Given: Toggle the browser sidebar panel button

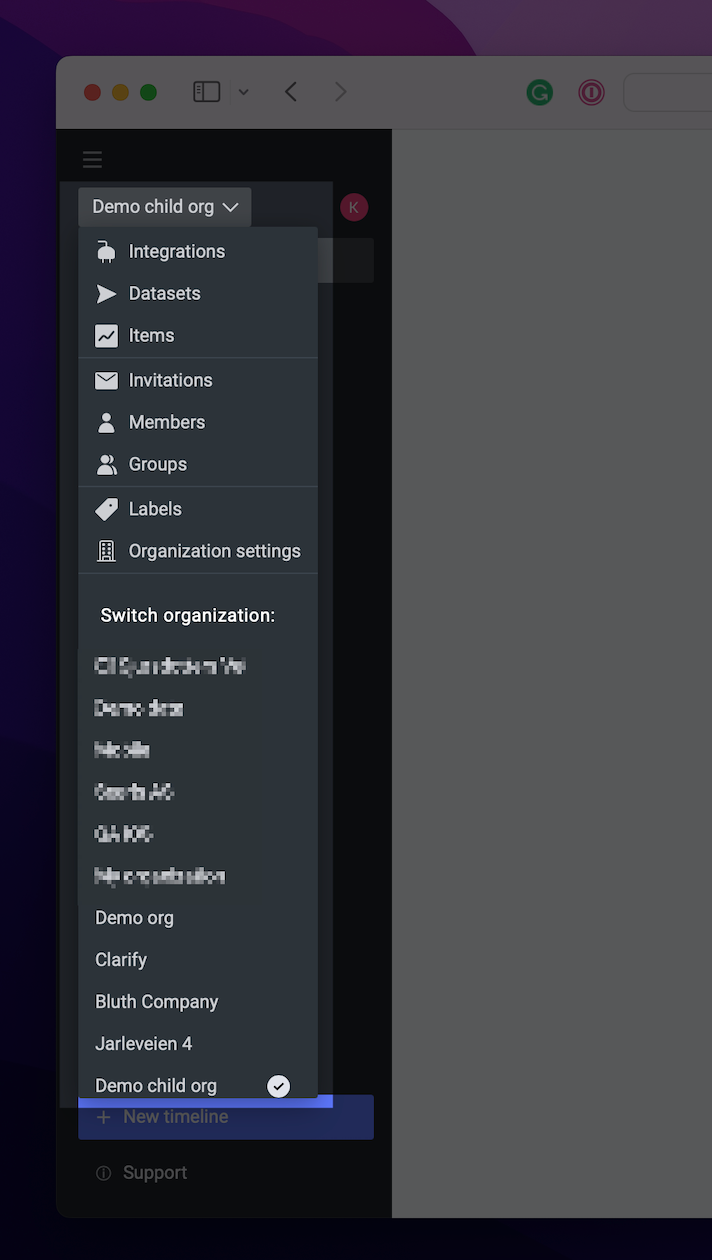Looking at the screenshot, I should (207, 93).
